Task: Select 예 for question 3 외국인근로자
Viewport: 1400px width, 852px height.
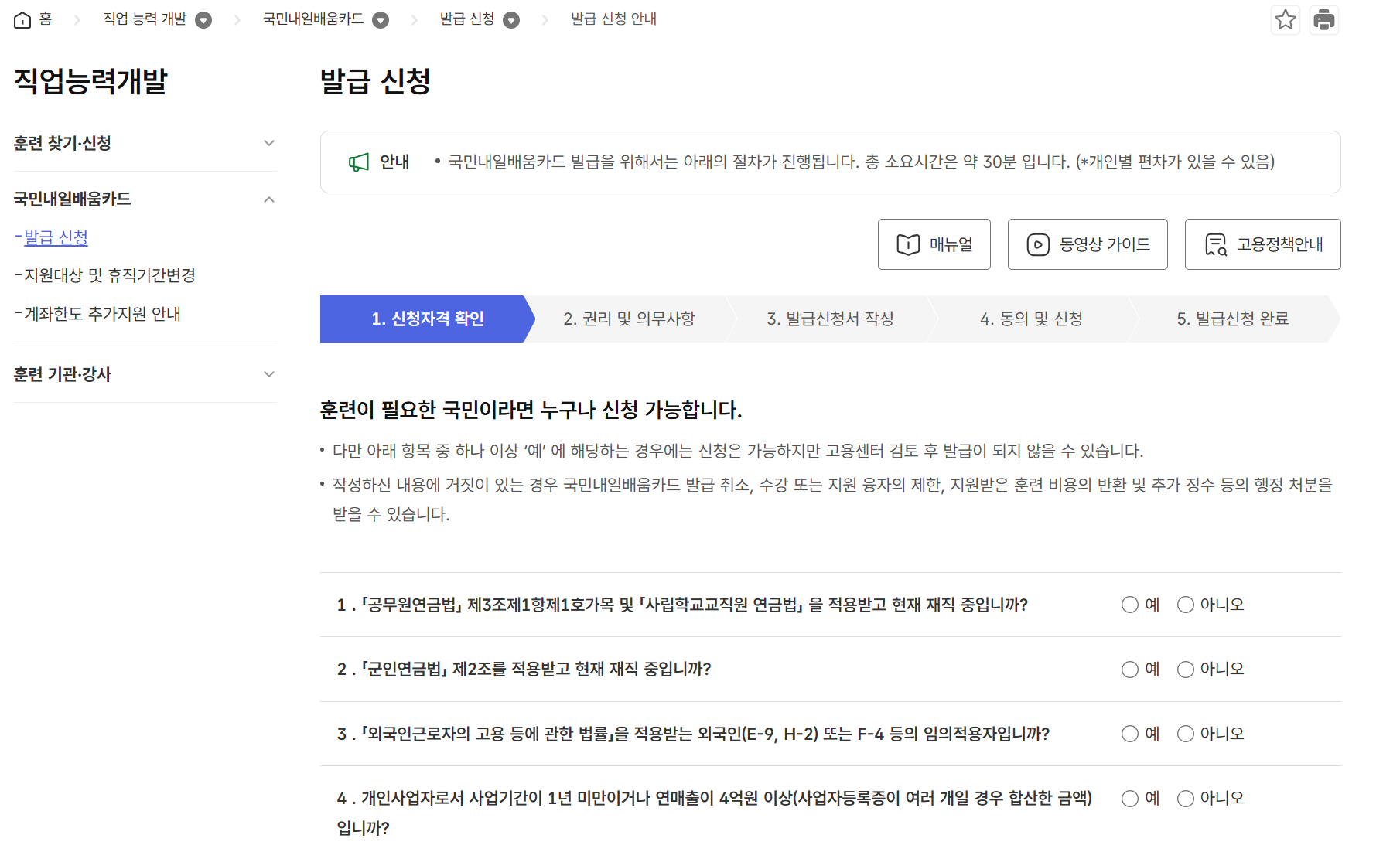Action: 1130,734
